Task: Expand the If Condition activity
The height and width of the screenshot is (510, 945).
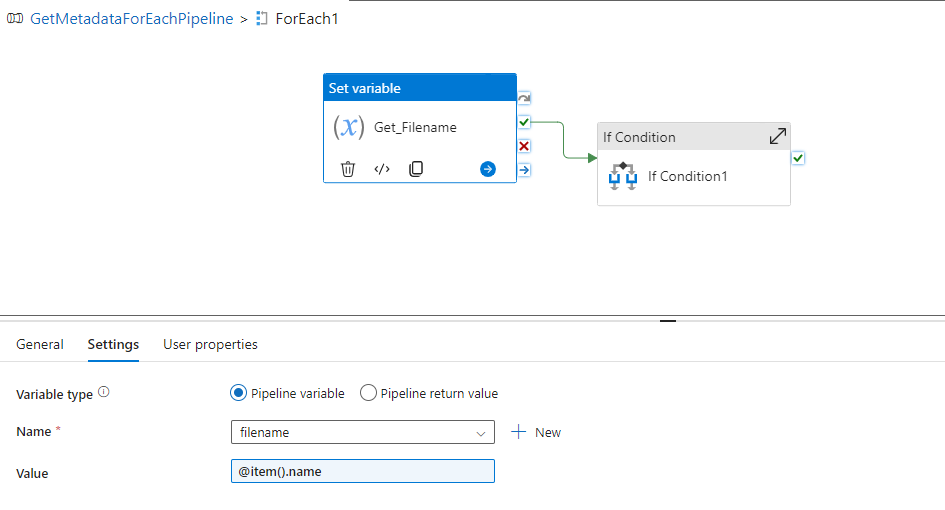Action: point(777,136)
